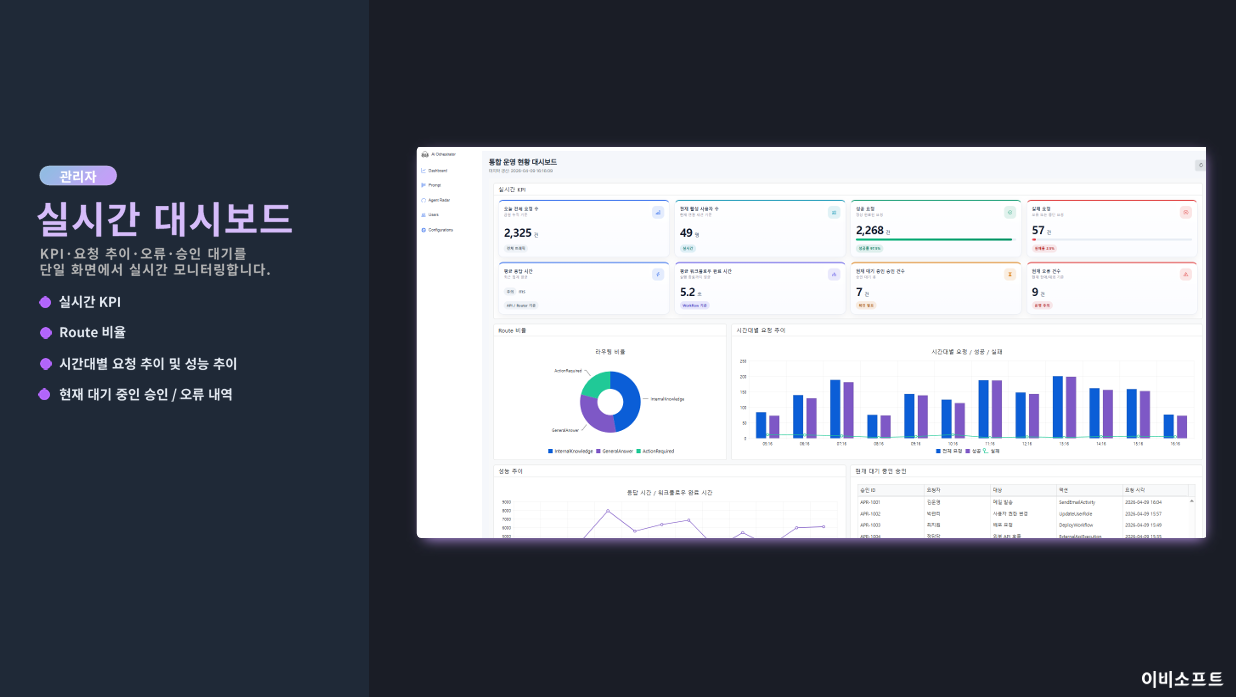Click red icon on the 57 failed-requests card
Screen dimensions: 1236x697
(1186, 212)
